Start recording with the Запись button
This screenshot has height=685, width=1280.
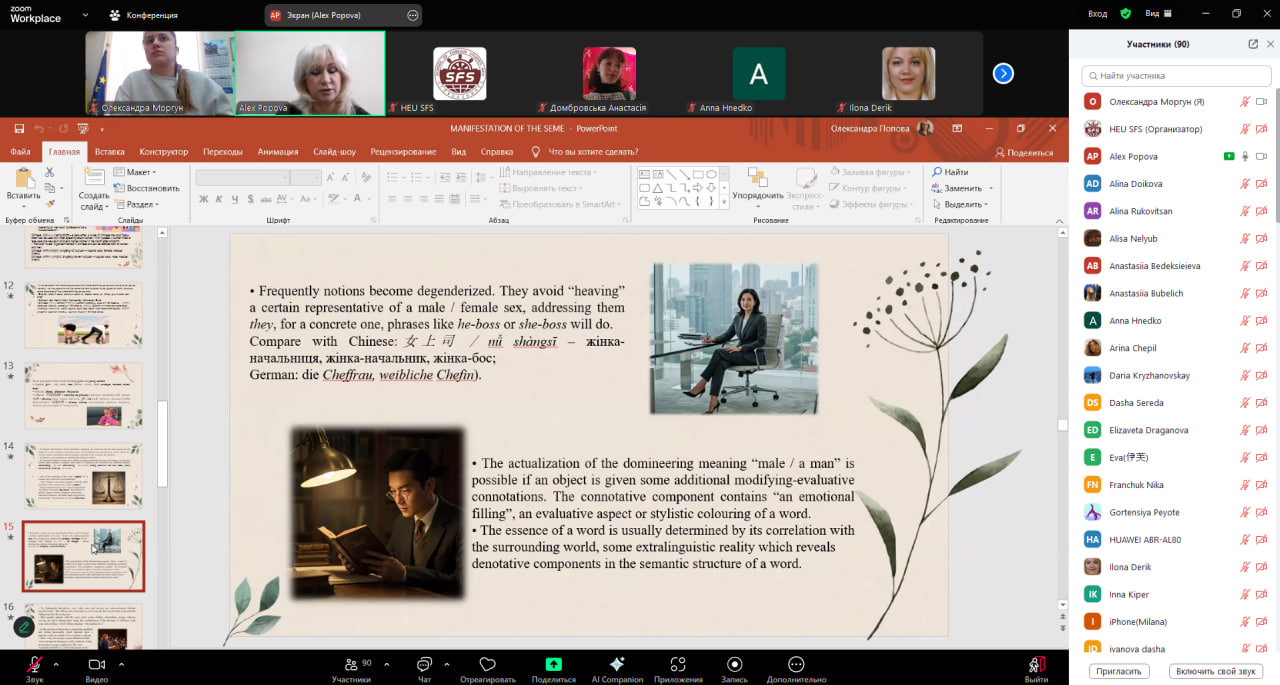[x=735, y=664]
